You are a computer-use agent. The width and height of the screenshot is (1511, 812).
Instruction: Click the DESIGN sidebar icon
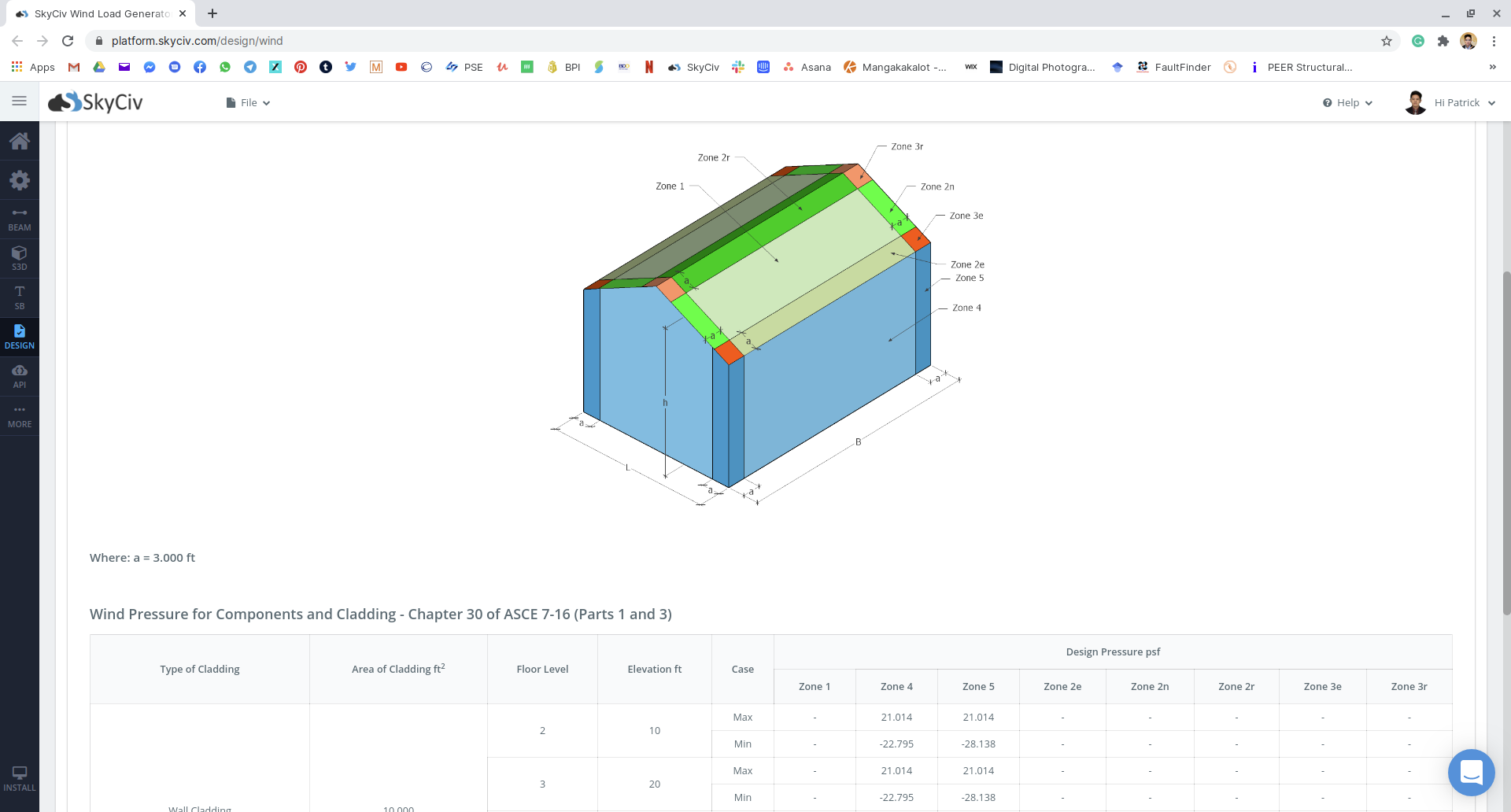point(19,337)
